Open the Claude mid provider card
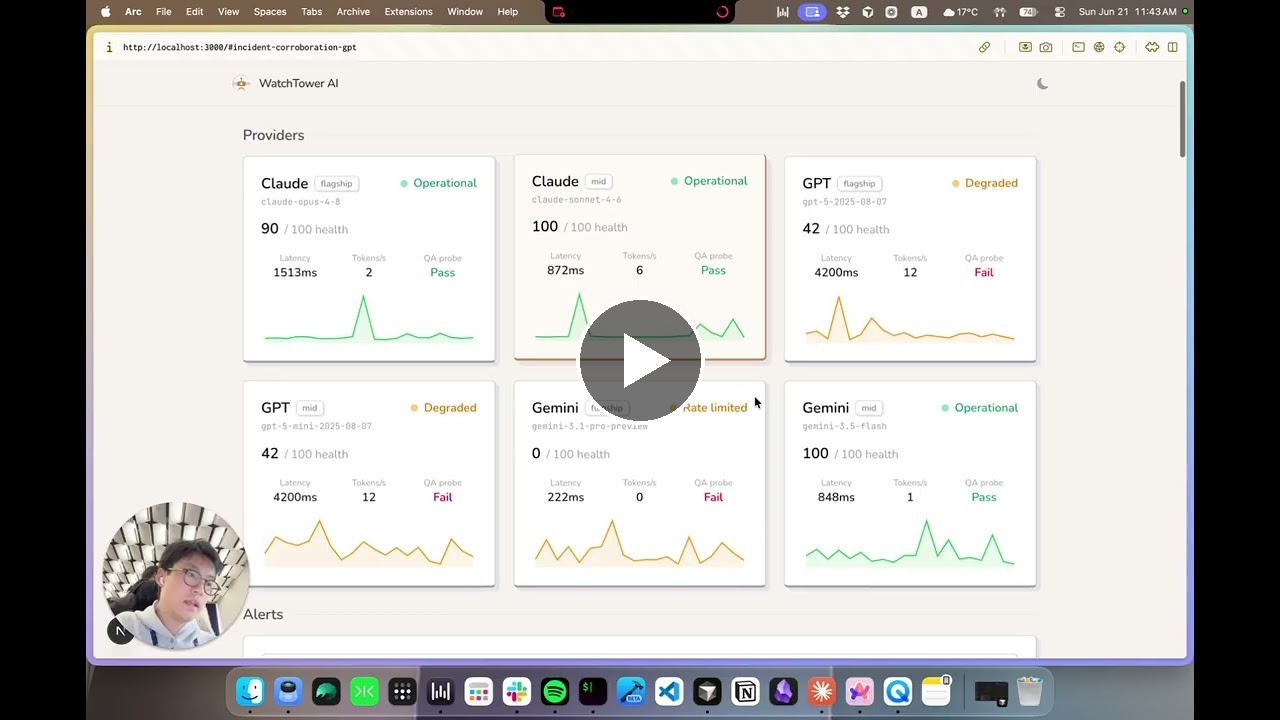The height and width of the screenshot is (720, 1280). 640,257
